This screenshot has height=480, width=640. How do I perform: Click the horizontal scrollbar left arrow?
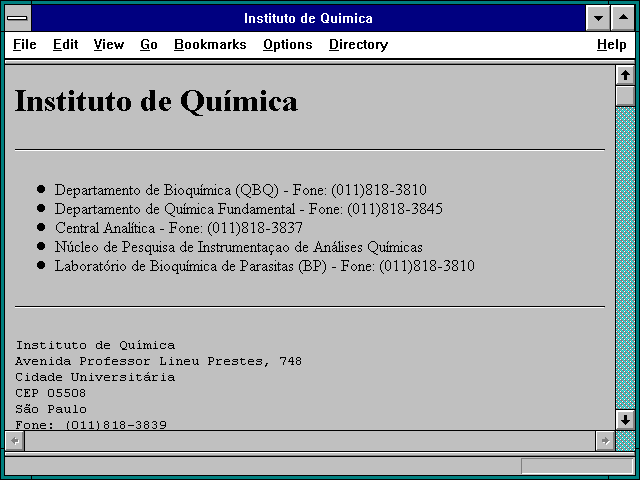(15, 441)
